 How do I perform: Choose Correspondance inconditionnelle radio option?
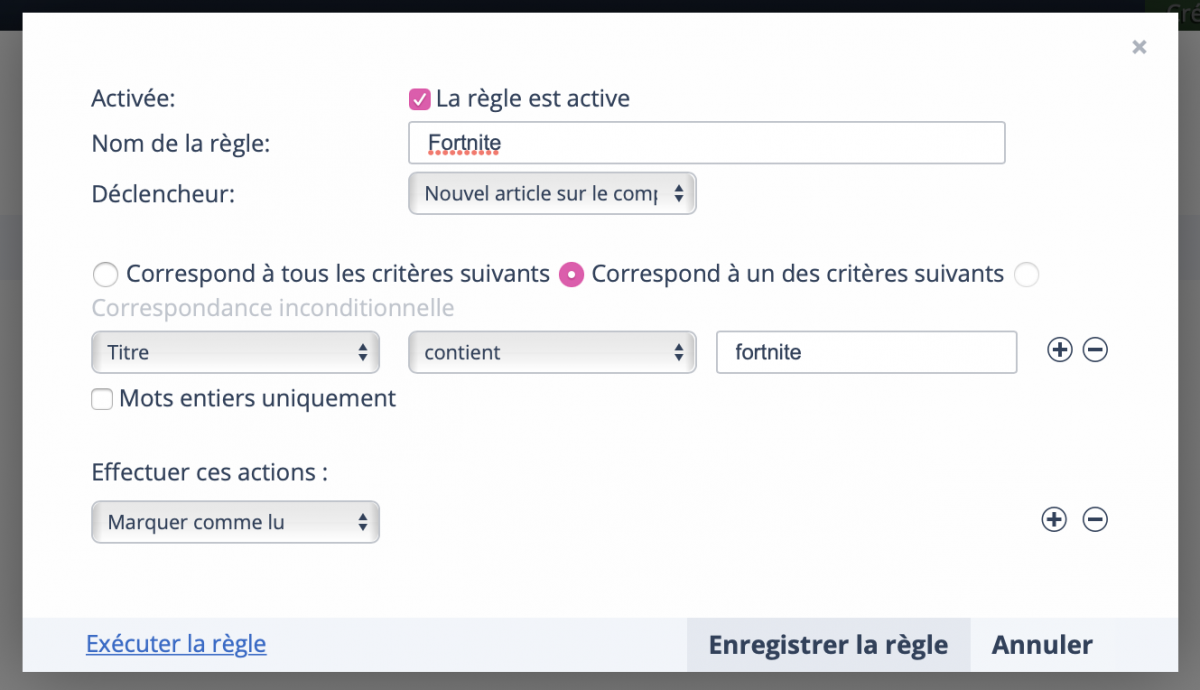point(1026,274)
